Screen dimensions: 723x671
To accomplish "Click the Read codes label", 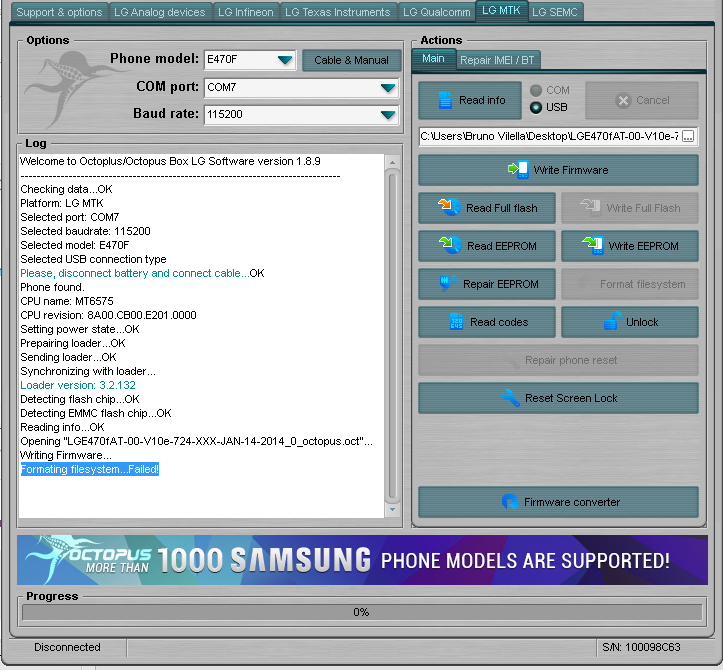I will [x=499, y=322].
